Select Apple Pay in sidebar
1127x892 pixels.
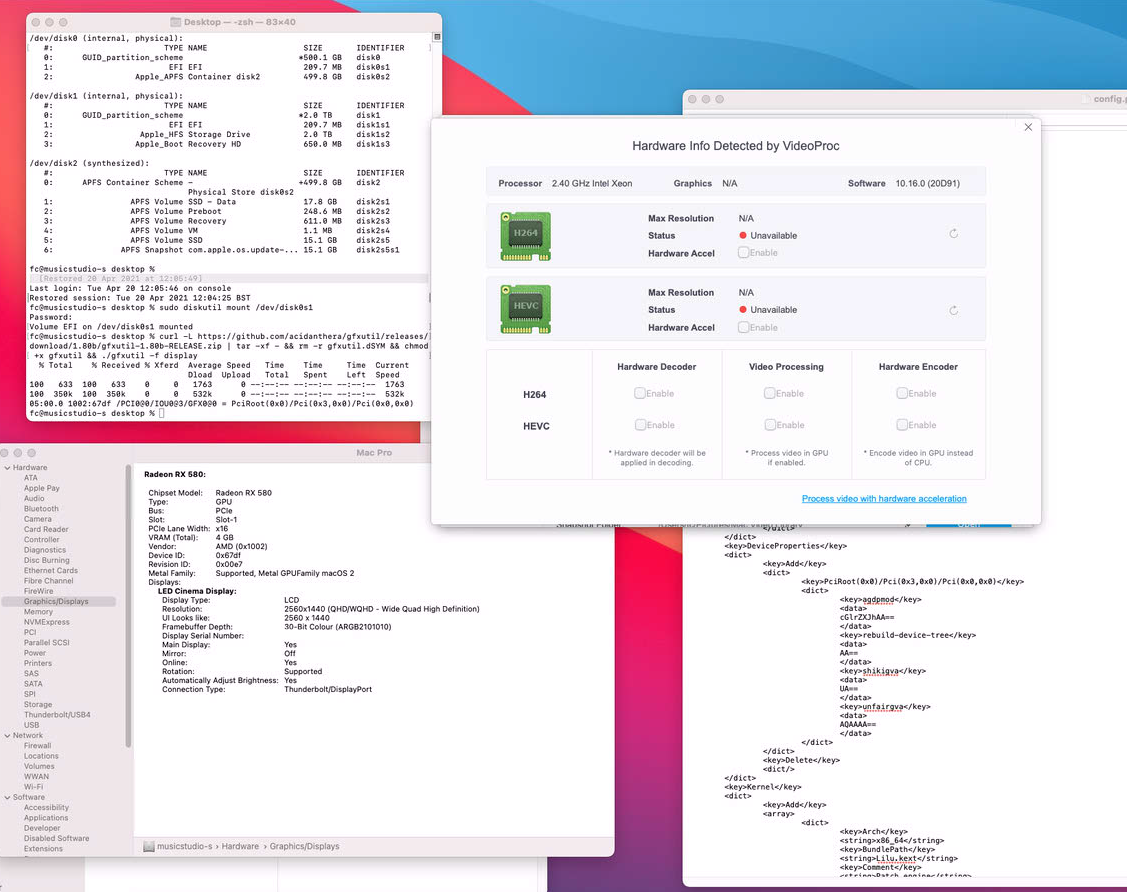(42, 488)
